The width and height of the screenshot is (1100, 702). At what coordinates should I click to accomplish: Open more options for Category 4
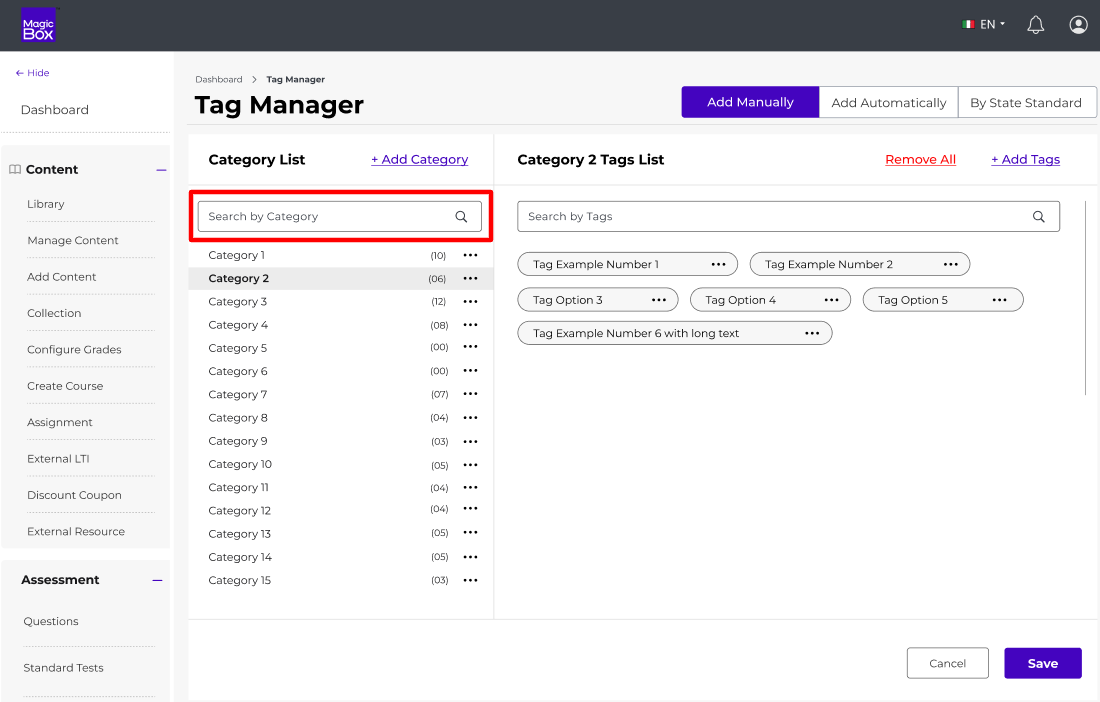[x=470, y=325]
